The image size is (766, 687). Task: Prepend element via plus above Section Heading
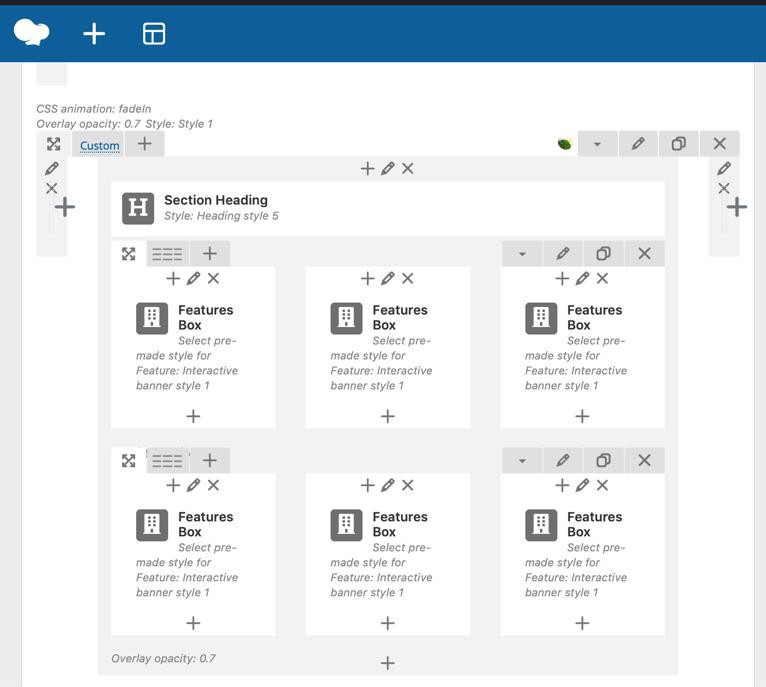pos(367,169)
